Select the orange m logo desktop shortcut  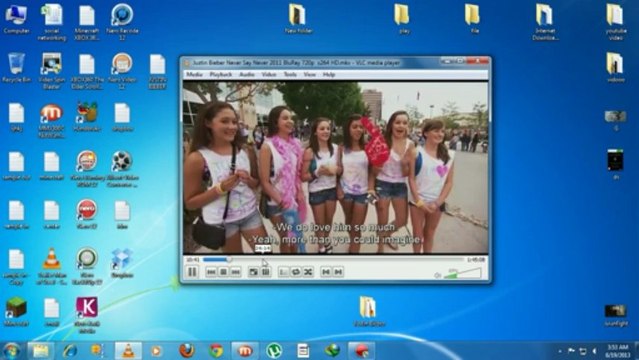(x=52, y=119)
